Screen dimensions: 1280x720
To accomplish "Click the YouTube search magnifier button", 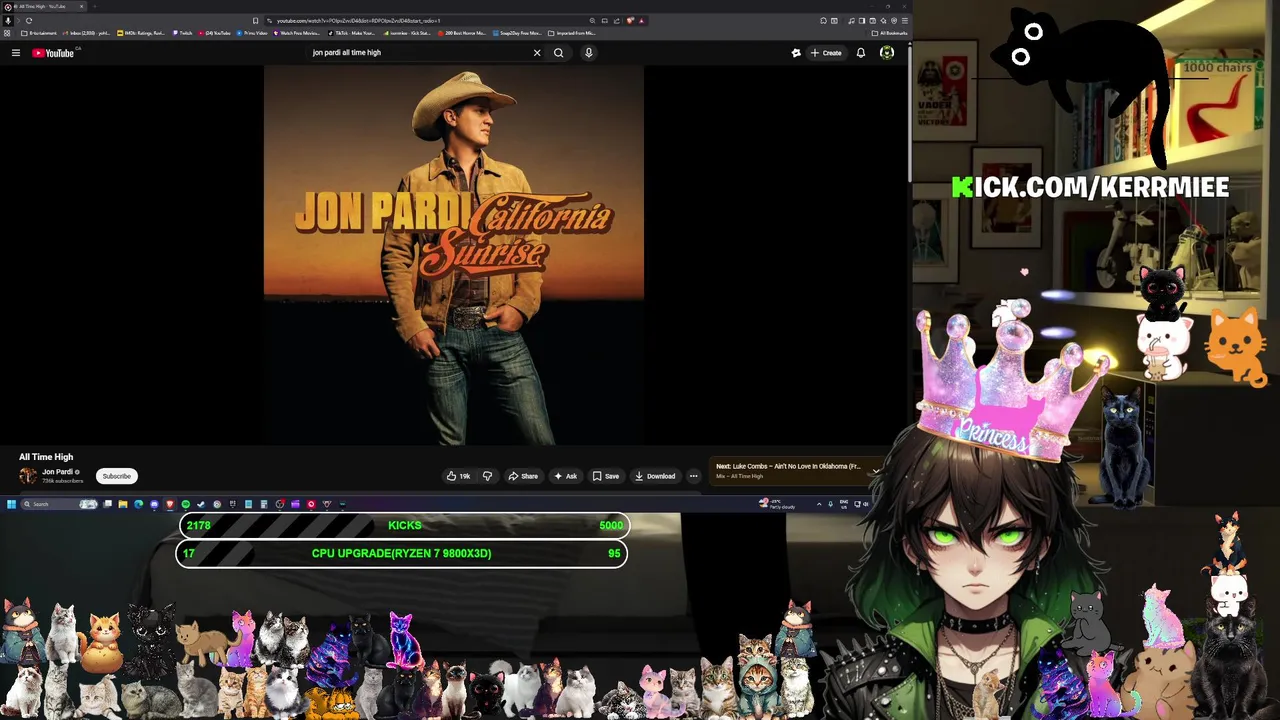I will coord(559,53).
